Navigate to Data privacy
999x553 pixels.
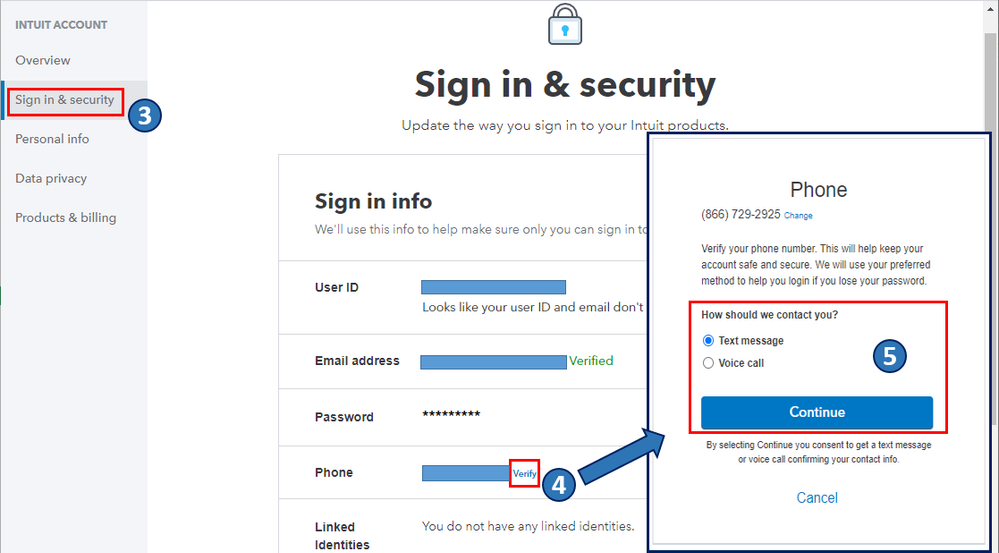(x=51, y=178)
